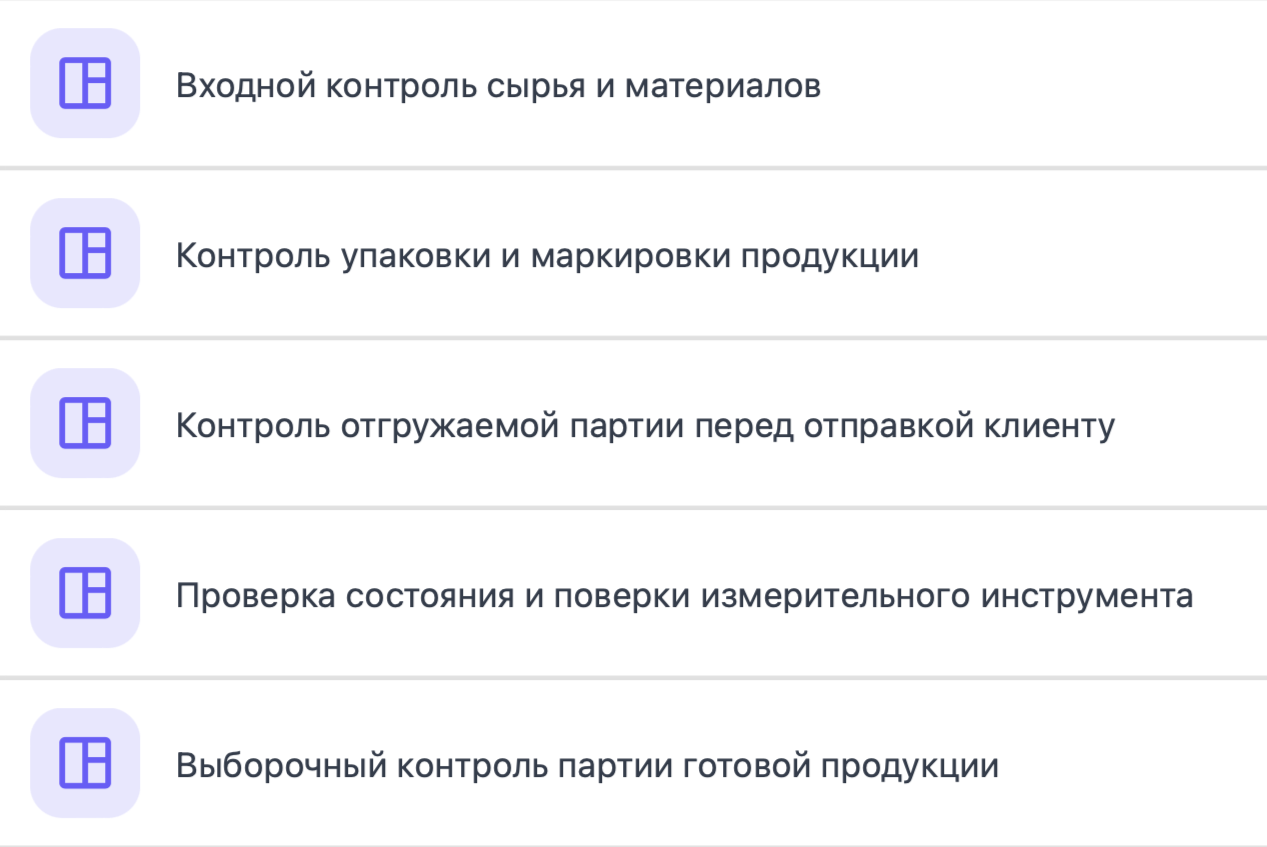Select the icon for Выборочный контроль партии
Viewport: 1267px width, 847px height.
tap(85, 763)
